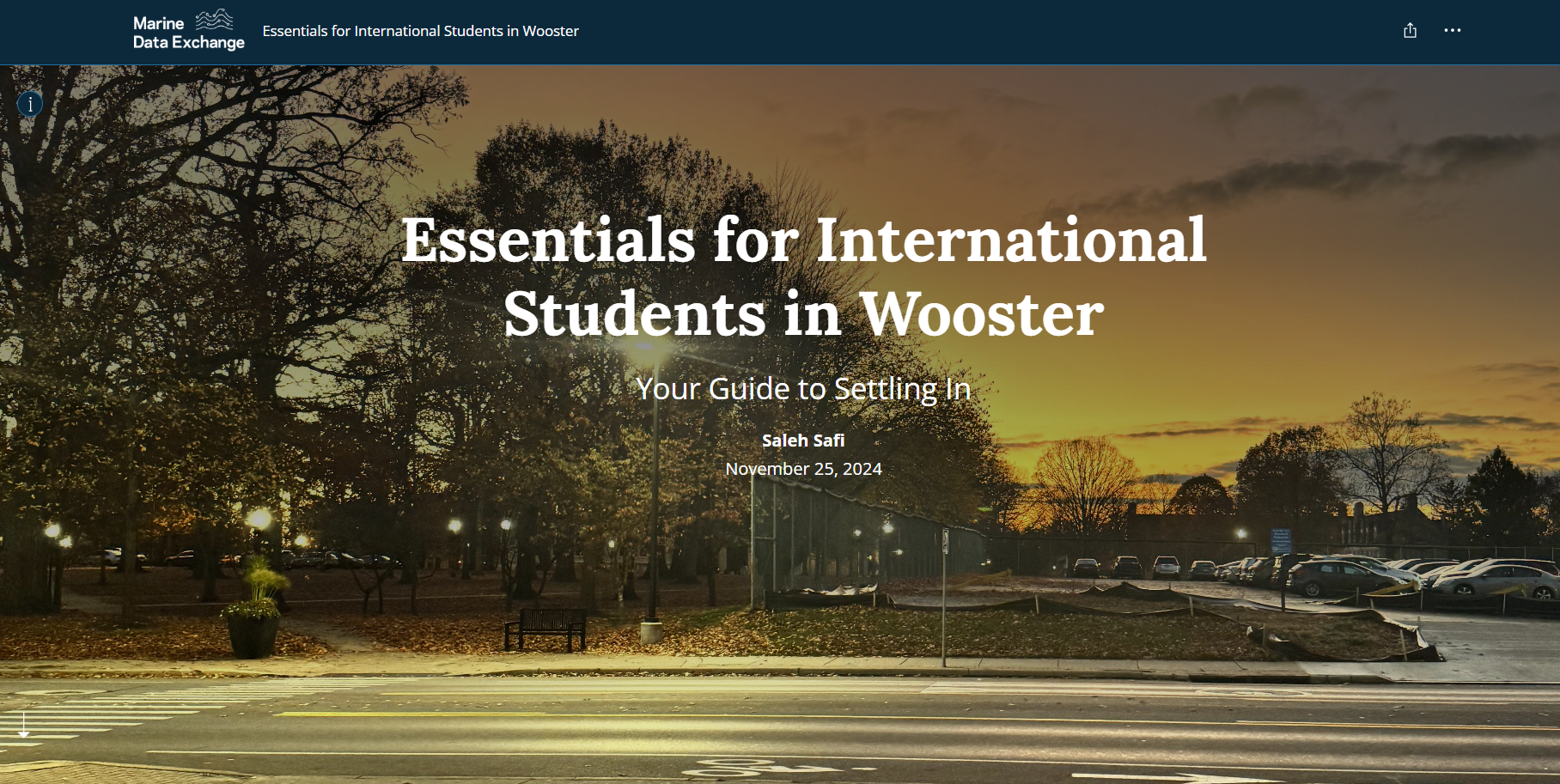Viewport: 1560px width, 784px height.
Task: Click the large "Essentials for International Students" heading
Action: click(x=803, y=240)
